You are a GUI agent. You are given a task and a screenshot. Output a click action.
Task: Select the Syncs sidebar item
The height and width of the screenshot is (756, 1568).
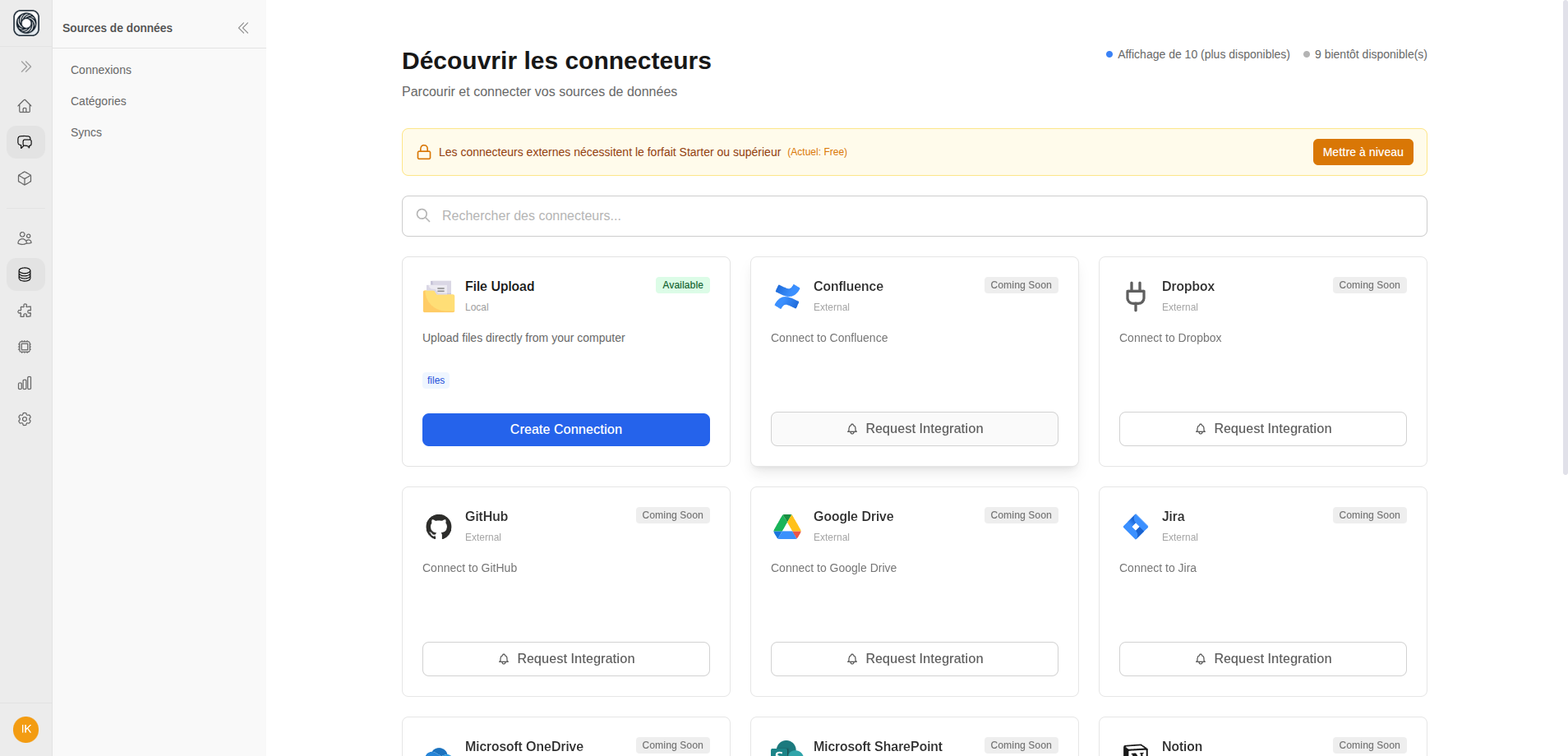[86, 132]
